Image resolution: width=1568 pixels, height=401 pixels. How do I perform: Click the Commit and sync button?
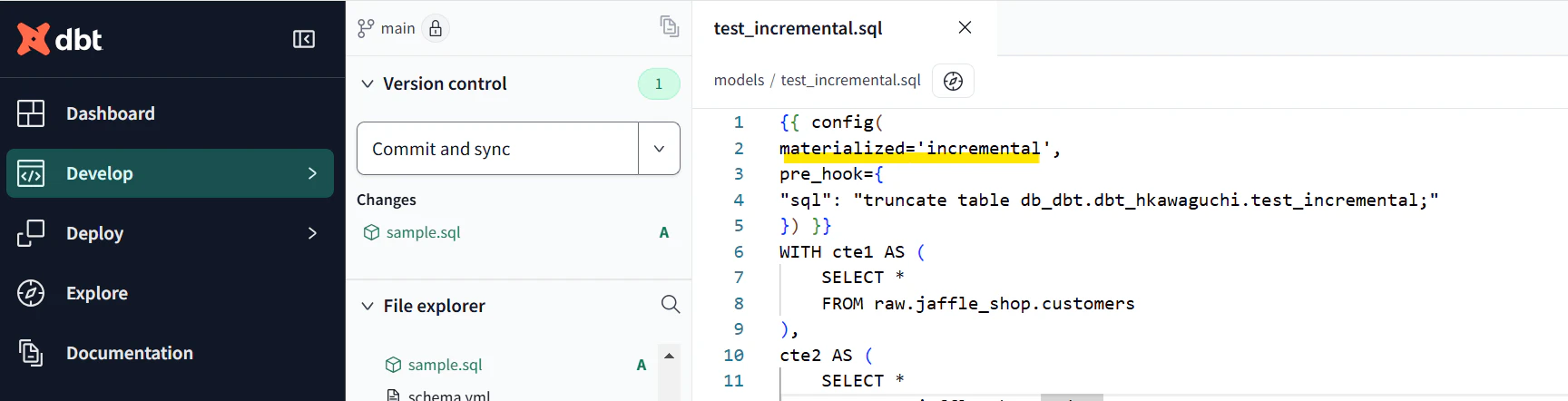498,148
